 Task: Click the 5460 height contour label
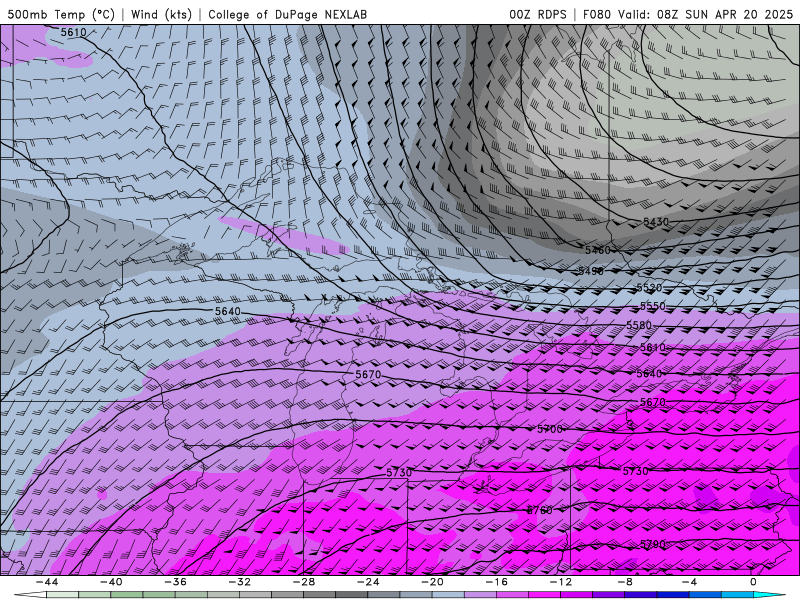click(x=597, y=250)
